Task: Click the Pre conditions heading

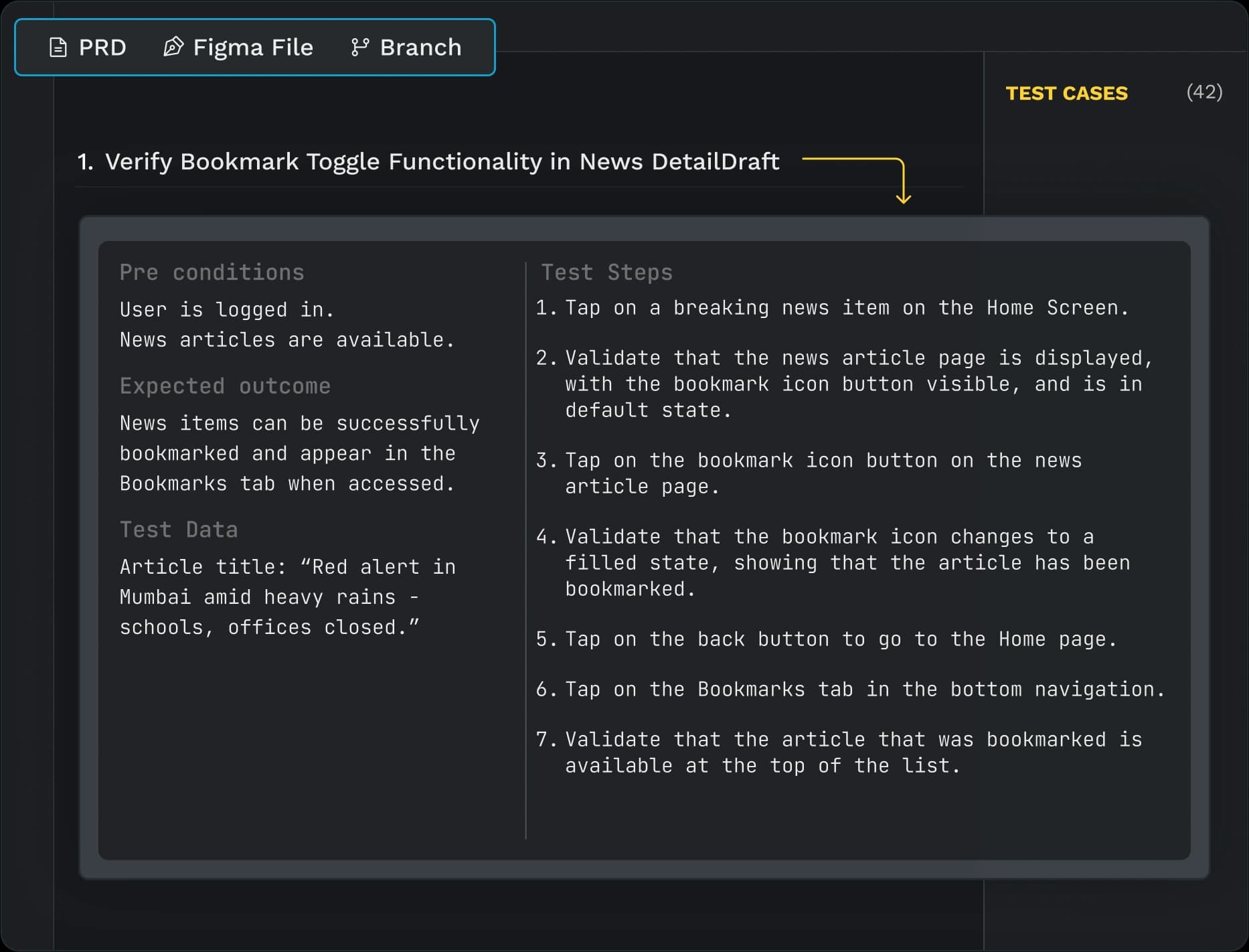Action: [212, 272]
